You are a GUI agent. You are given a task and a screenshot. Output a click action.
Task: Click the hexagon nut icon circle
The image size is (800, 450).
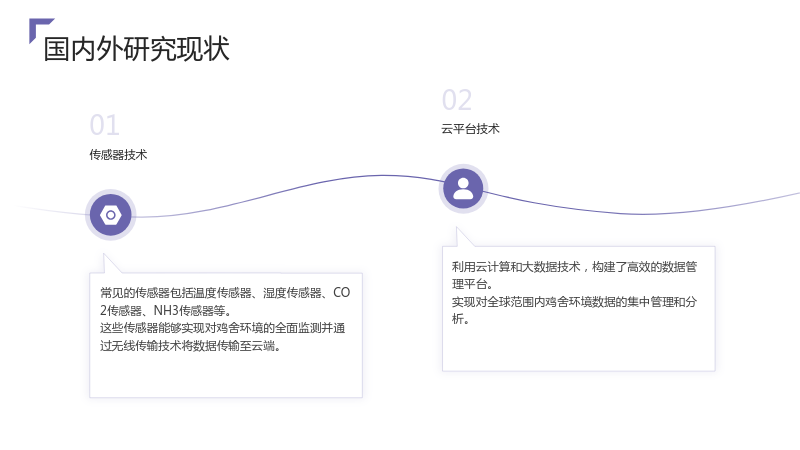click(111, 215)
